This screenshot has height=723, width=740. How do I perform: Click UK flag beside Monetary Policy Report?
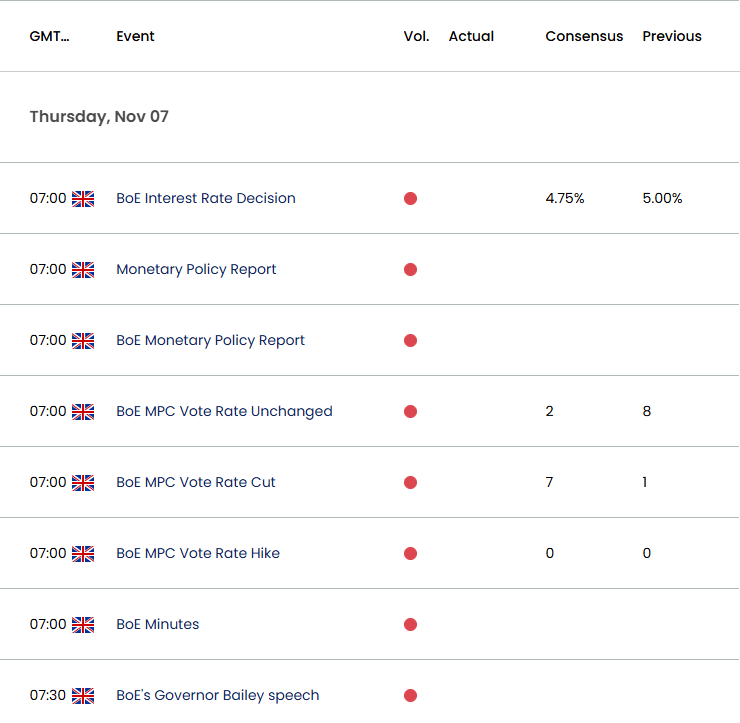point(83,270)
